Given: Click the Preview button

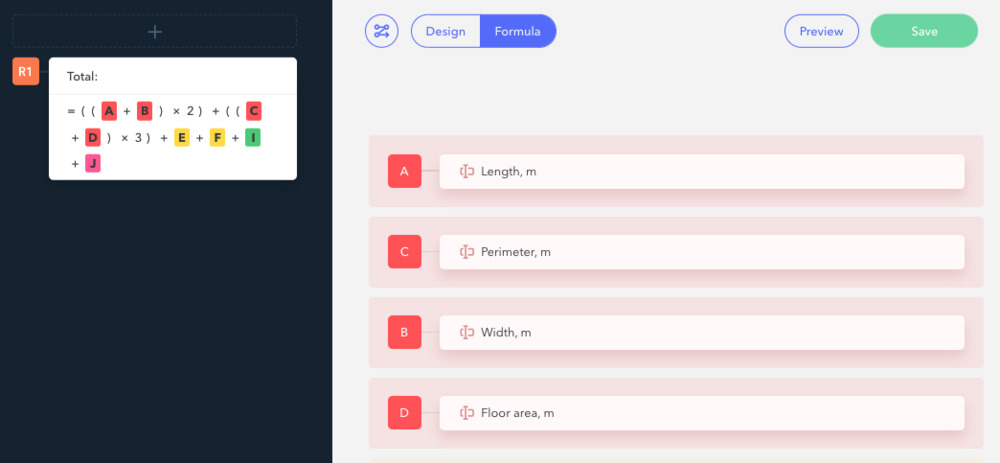Looking at the screenshot, I should (821, 31).
